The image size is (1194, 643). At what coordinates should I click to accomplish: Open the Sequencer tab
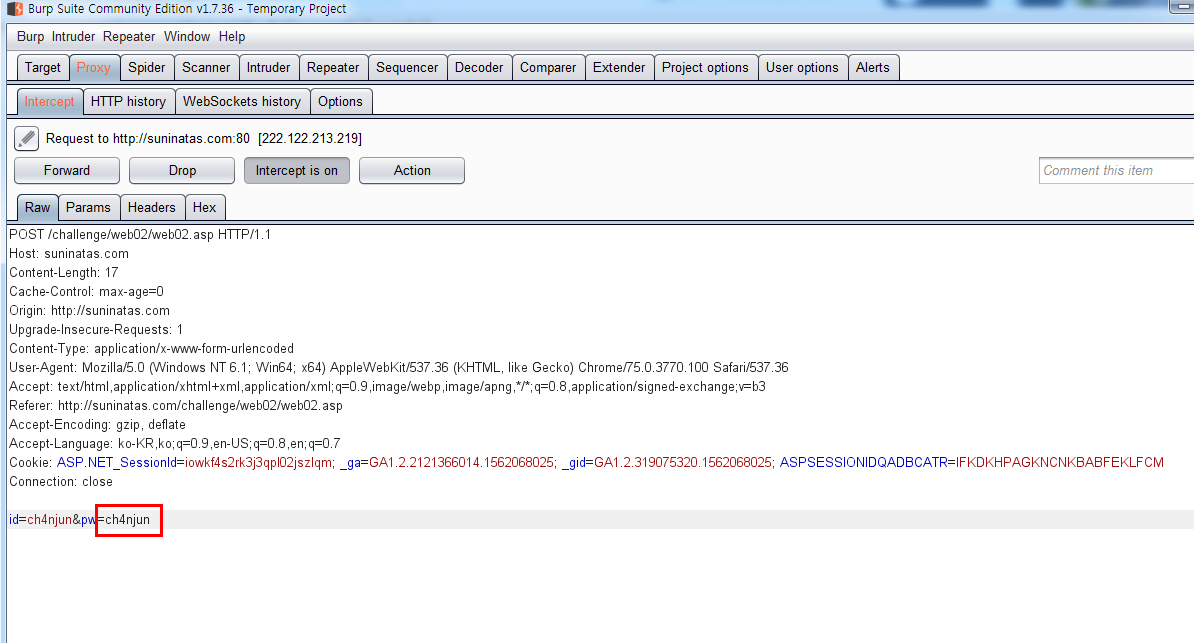[407, 68]
